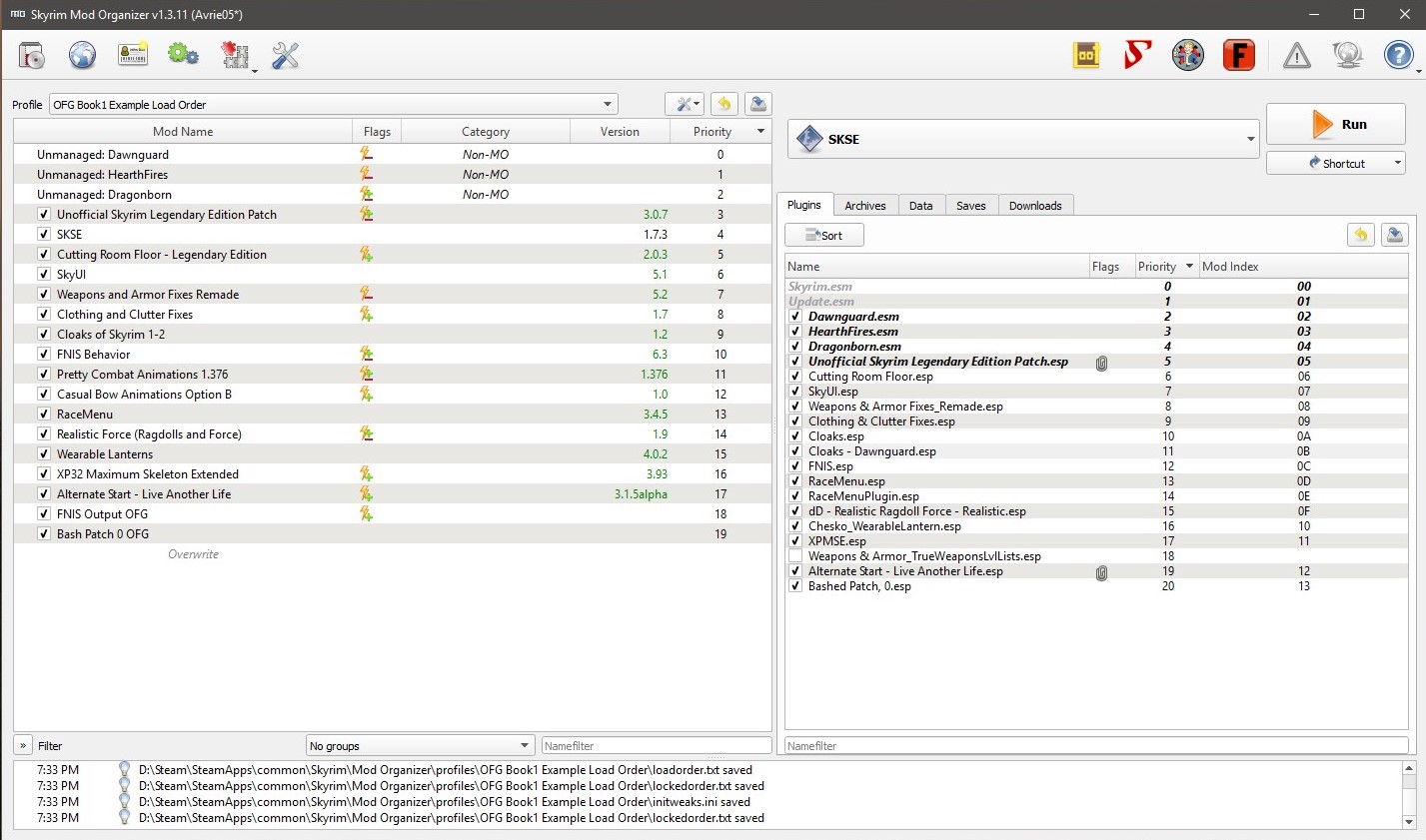Click the warning triangle Problems icon
Image resolution: width=1426 pixels, height=840 pixels.
pos(1297,56)
